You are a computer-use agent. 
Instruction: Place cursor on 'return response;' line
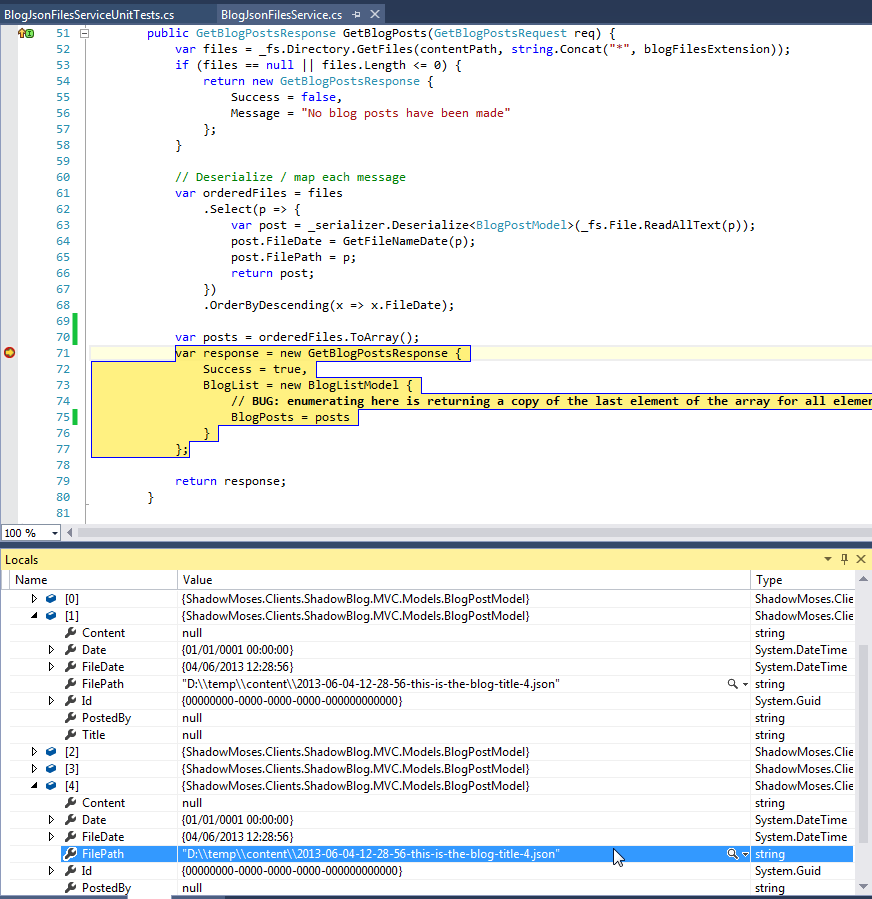click(230, 481)
